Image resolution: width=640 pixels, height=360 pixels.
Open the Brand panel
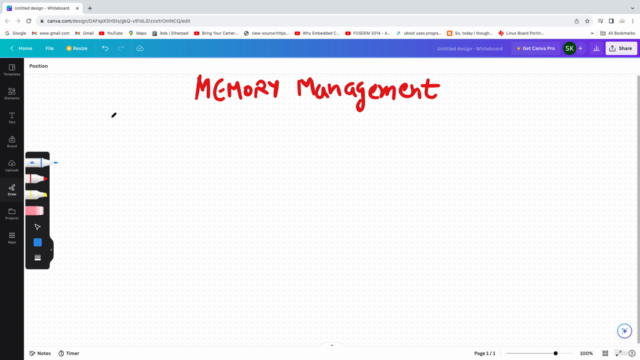point(12,142)
